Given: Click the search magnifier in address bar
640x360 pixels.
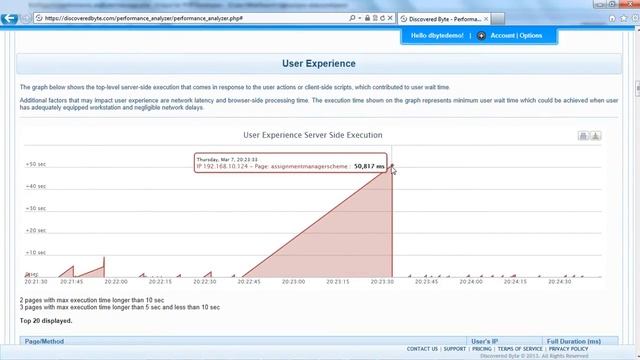Looking at the screenshot, I should (x=352, y=18).
